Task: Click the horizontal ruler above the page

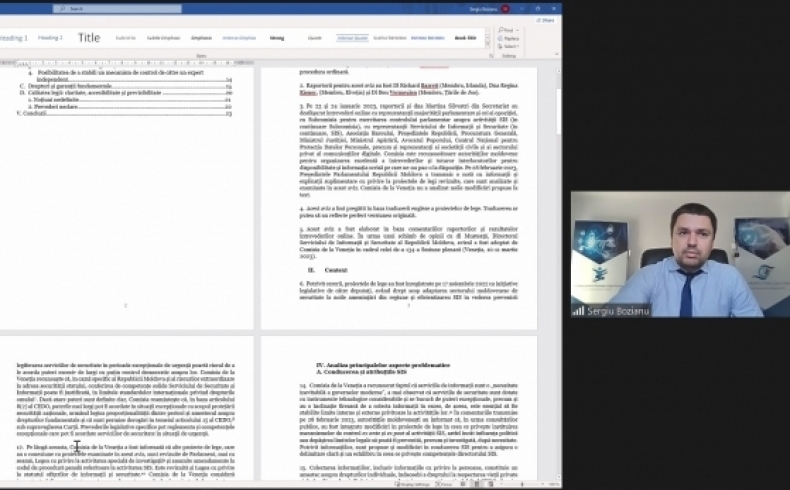Action: (126, 63)
